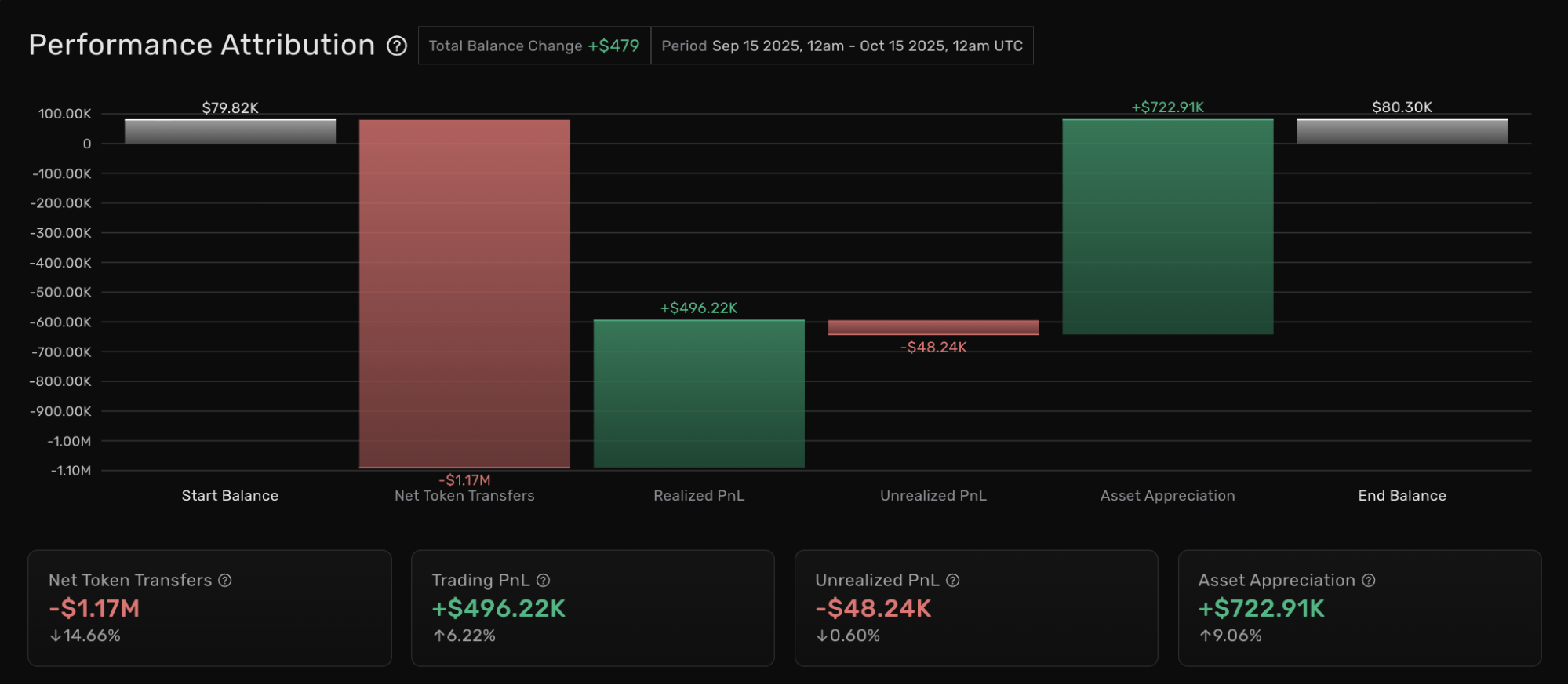Select the large red Net Token Transfers bar
Image resolution: width=1568 pixels, height=685 pixels.
click(464, 294)
